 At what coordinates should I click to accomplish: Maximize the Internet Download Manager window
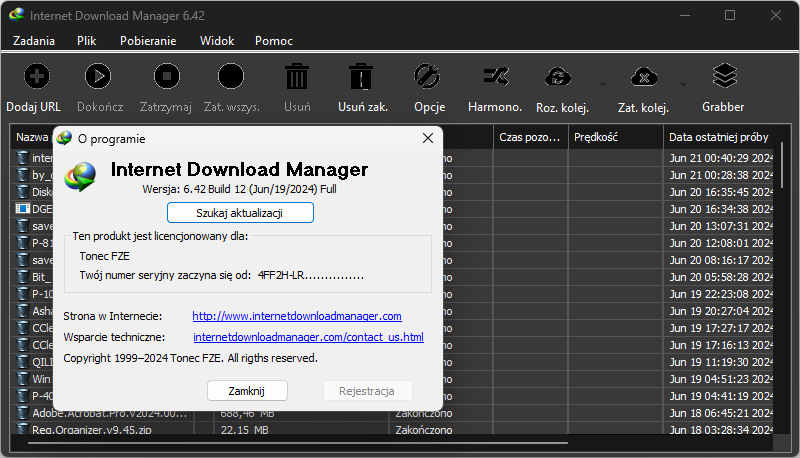click(x=730, y=15)
